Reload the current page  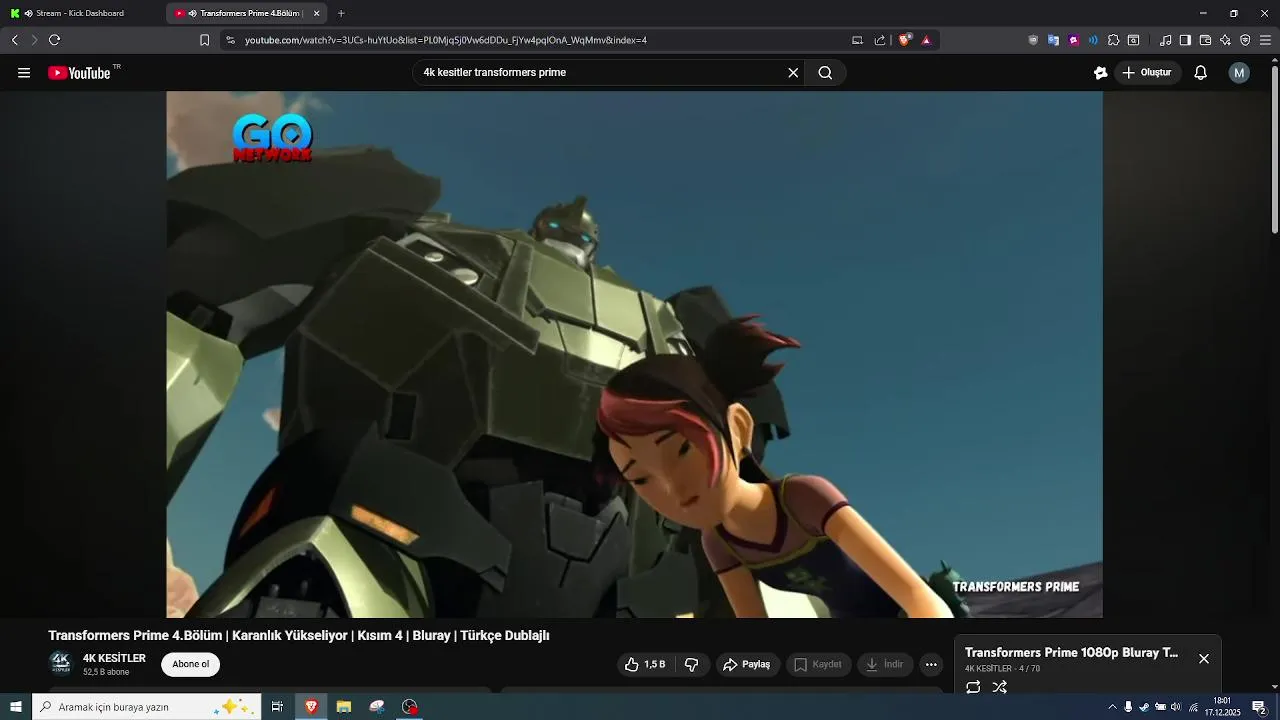[x=54, y=40]
